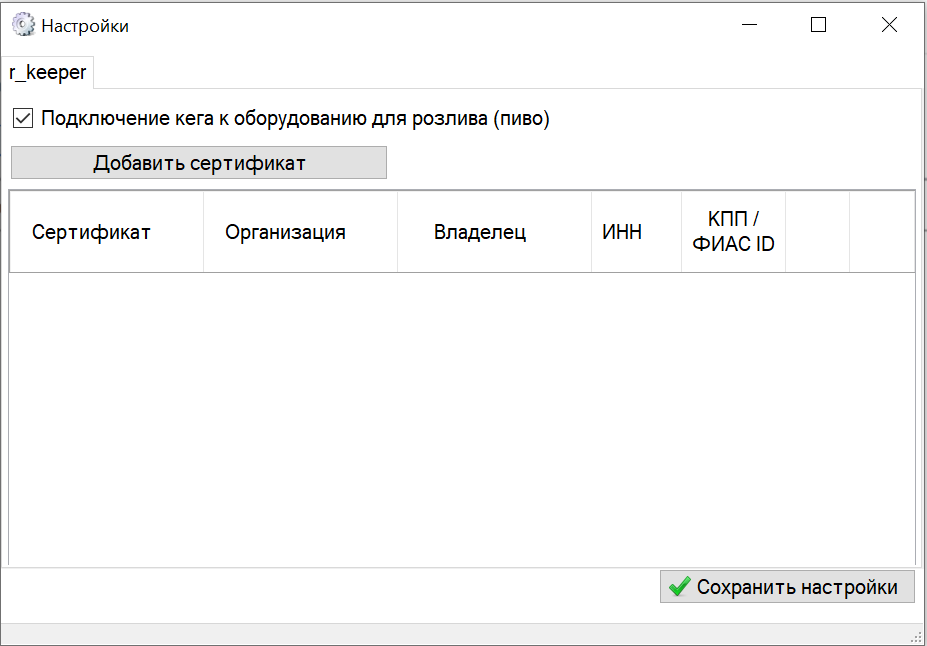Click Сохранить настройки to save settings
This screenshot has width=927, height=646.
pos(787,587)
